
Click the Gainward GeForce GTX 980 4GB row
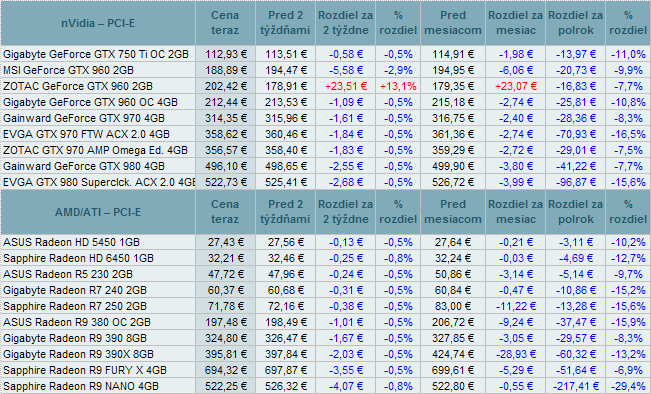coord(326,166)
